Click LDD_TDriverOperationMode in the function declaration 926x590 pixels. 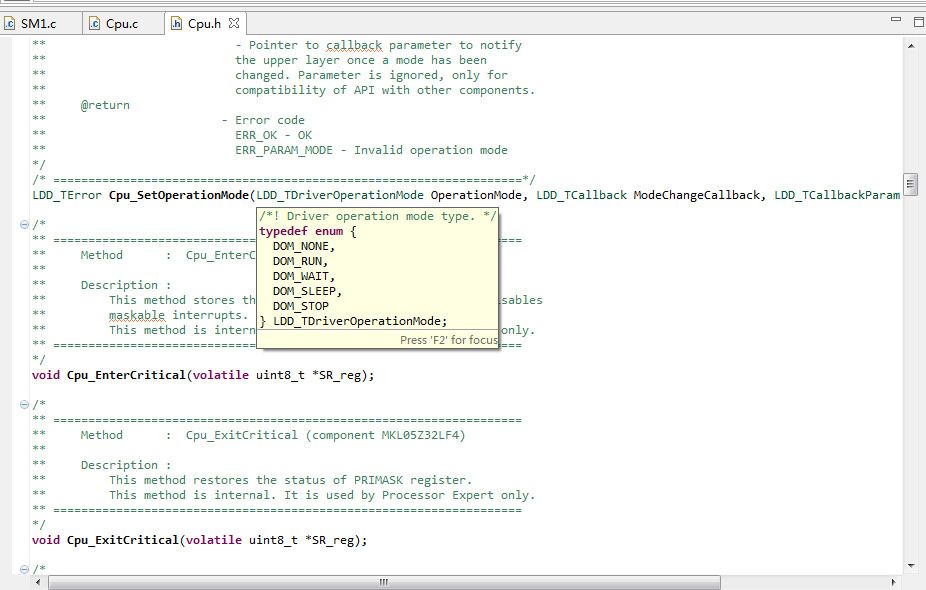pyautogui.click(x=340, y=195)
